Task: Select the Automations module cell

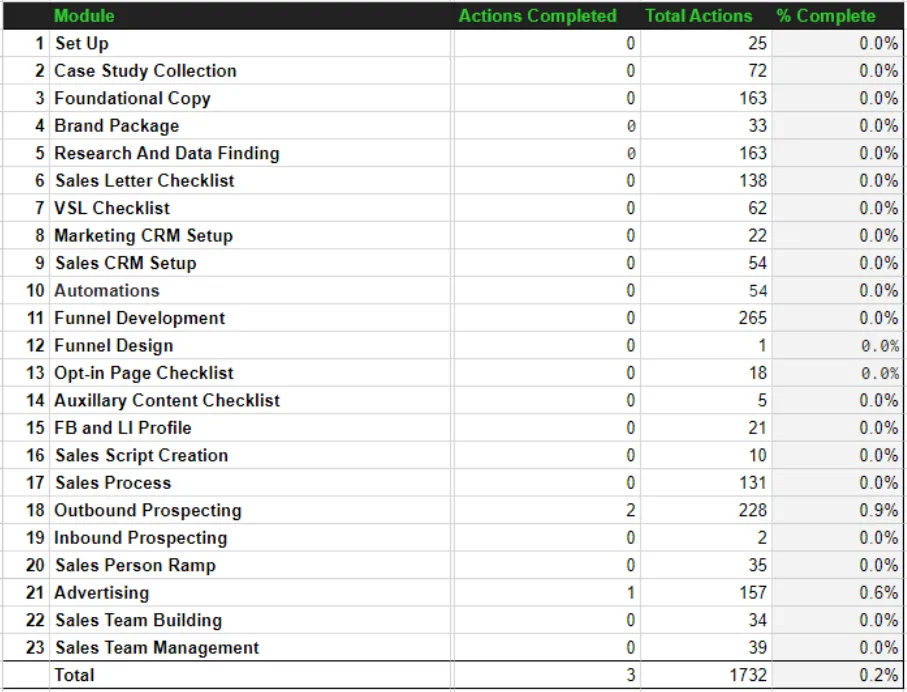Action: (x=250, y=290)
